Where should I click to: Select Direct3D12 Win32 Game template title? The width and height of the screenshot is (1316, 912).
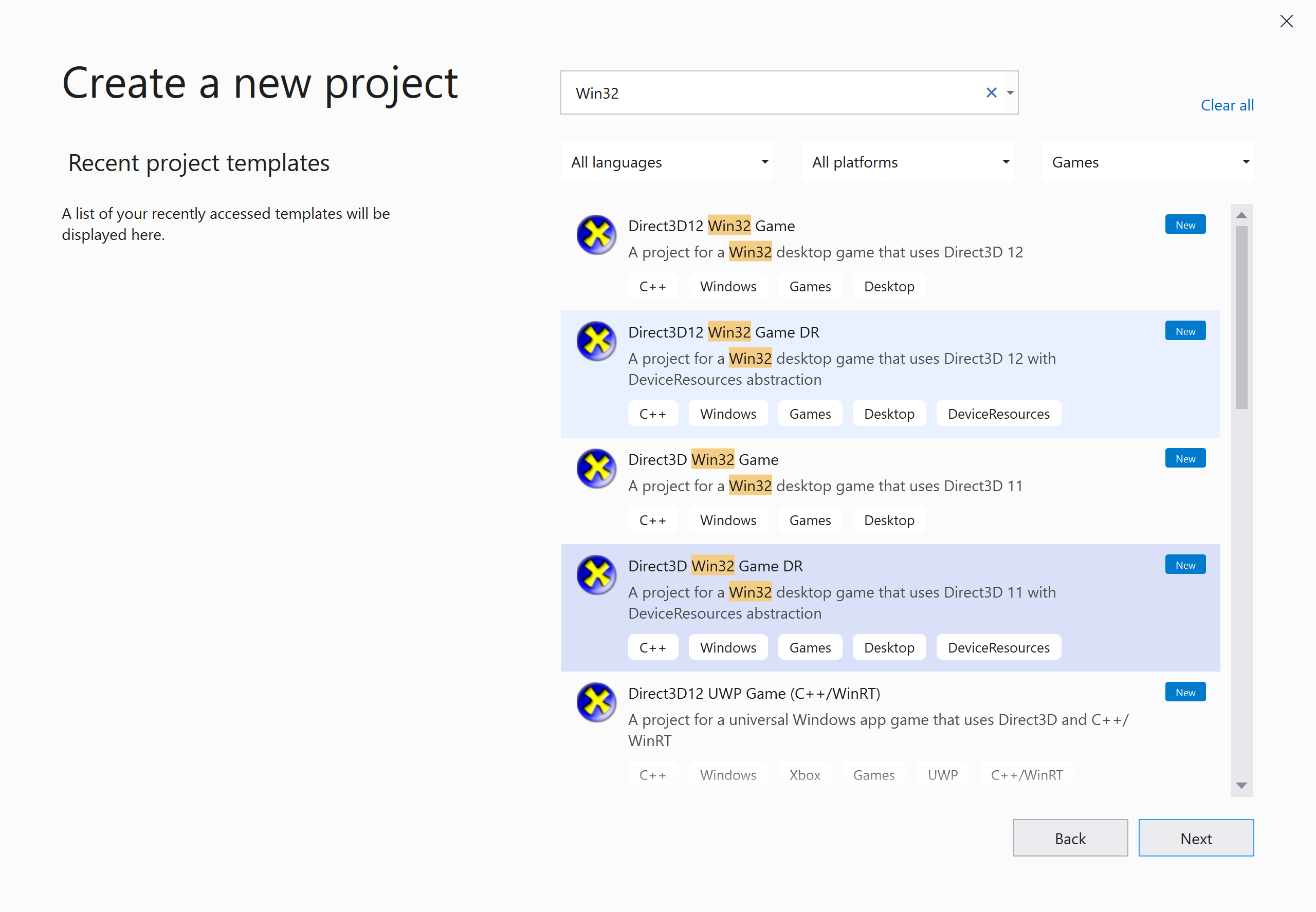(711, 226)
